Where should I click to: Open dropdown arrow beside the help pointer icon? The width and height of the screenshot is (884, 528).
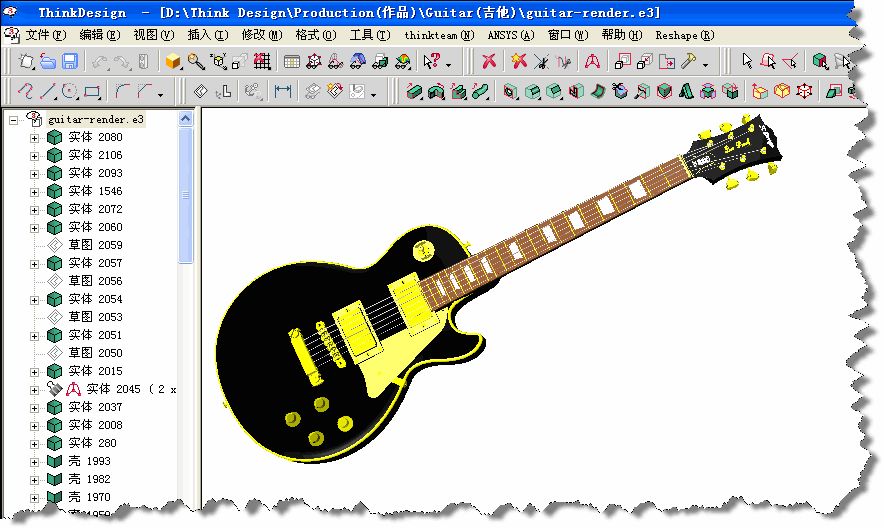click(448, 65)
